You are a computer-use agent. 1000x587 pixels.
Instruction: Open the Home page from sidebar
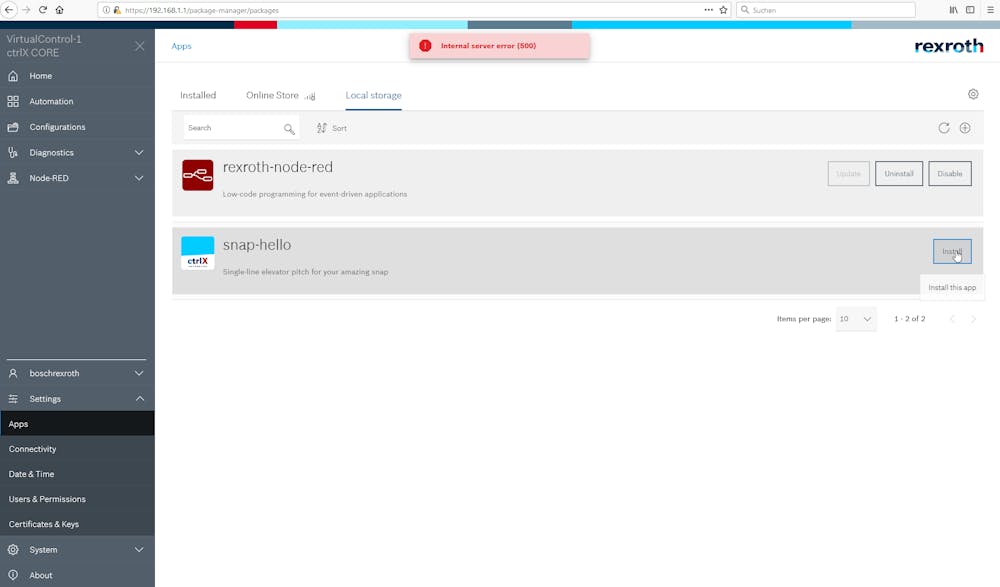point(40,76)
